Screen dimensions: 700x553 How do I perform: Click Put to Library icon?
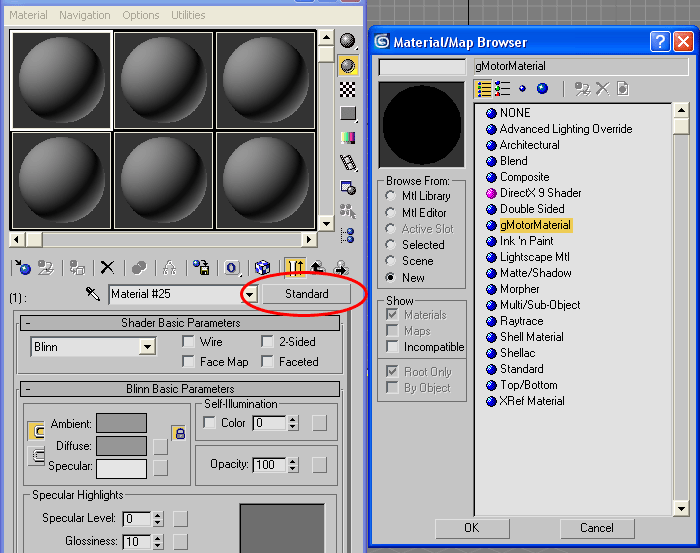[201, 267]
